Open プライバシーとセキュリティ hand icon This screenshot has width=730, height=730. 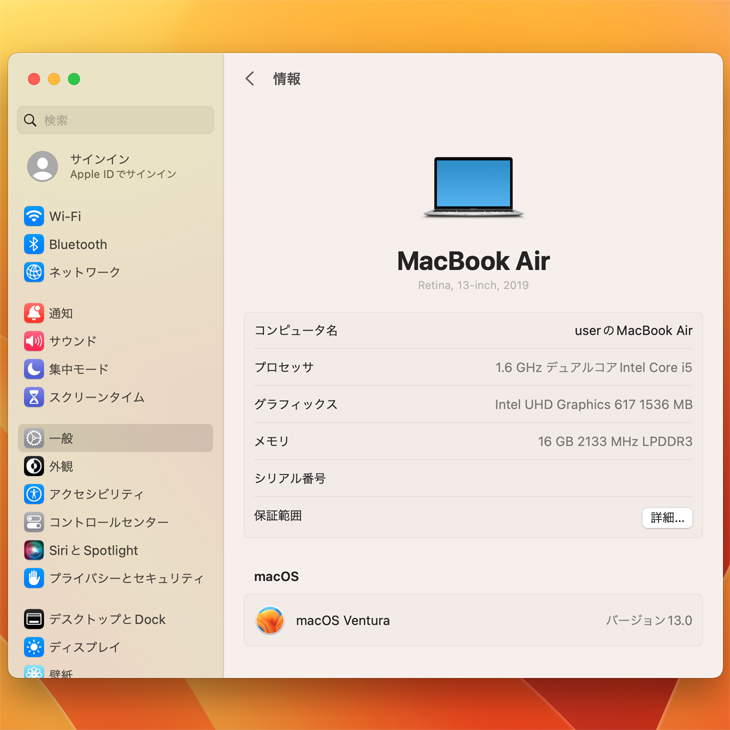pos(34,578)
